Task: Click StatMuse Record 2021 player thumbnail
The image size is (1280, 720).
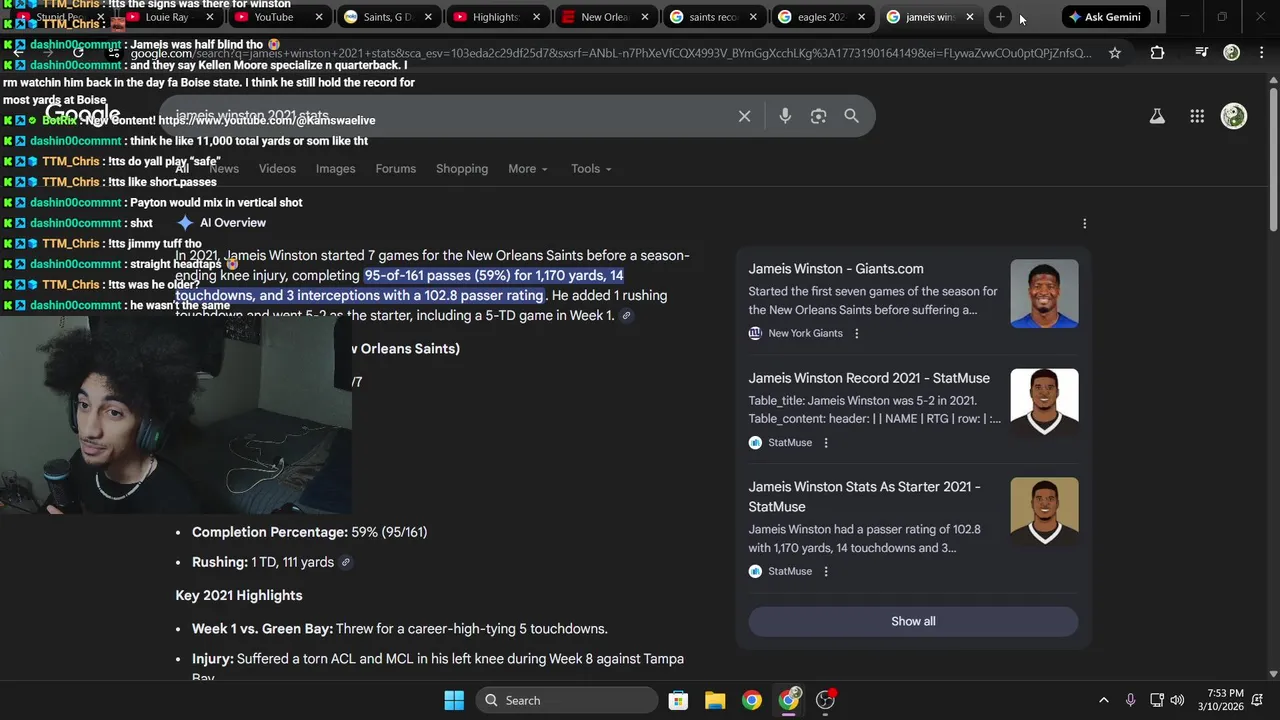Action: pyautogui.click(x=1044, y=403)
